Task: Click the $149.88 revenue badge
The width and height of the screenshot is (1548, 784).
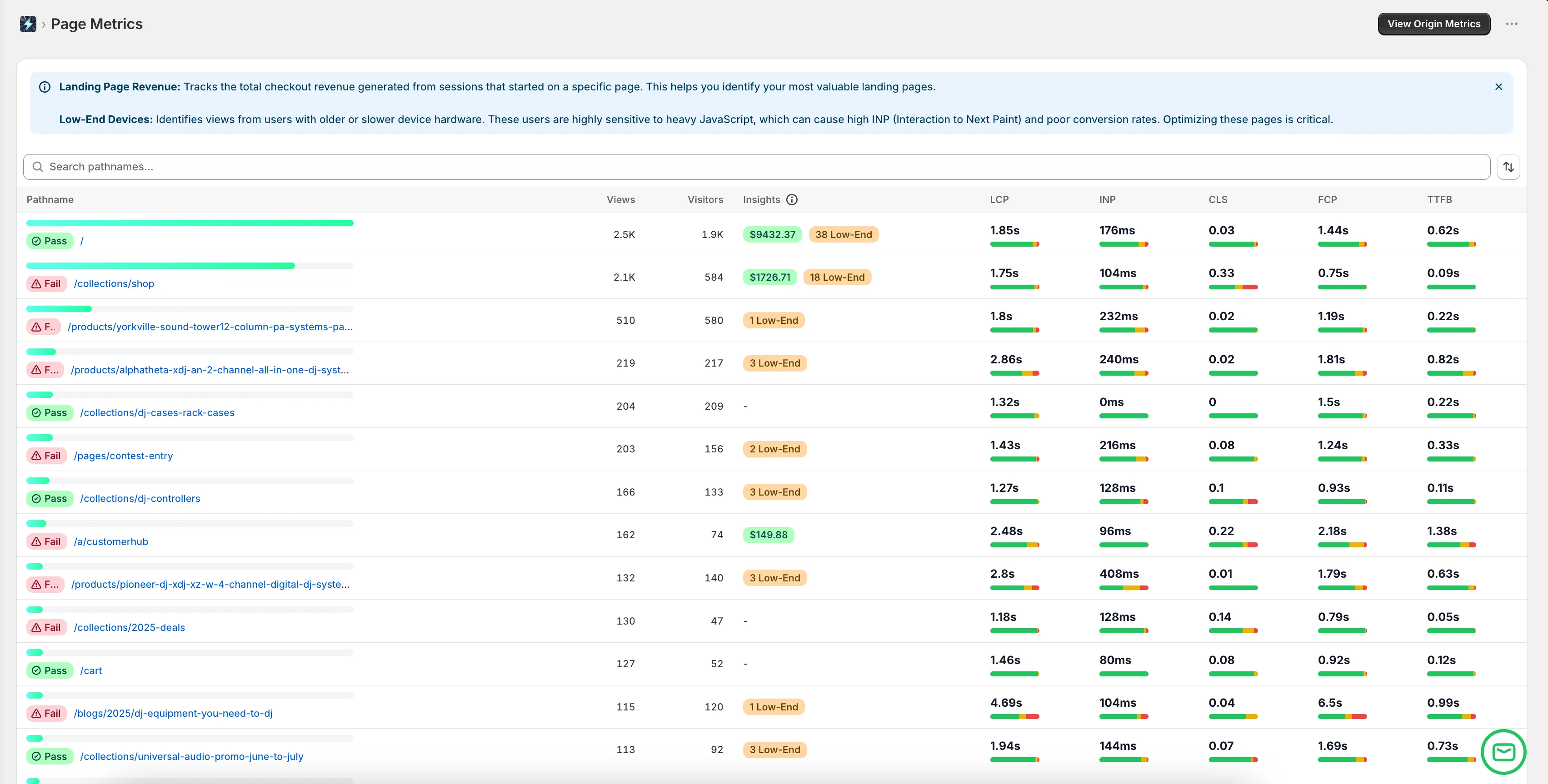Action: tap(768, 535)
